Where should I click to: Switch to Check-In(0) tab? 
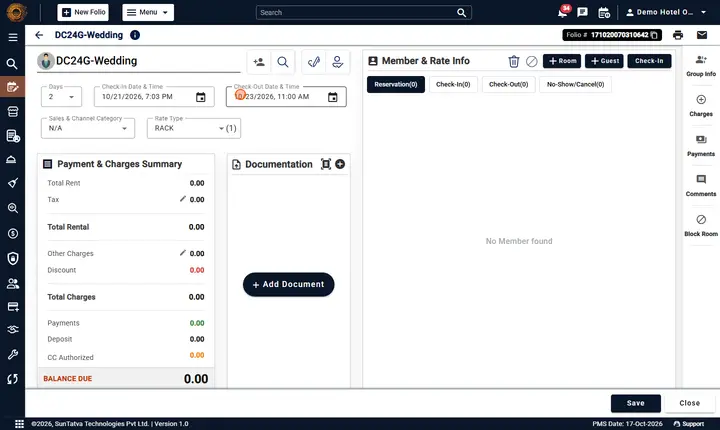(x=453, y=85)
